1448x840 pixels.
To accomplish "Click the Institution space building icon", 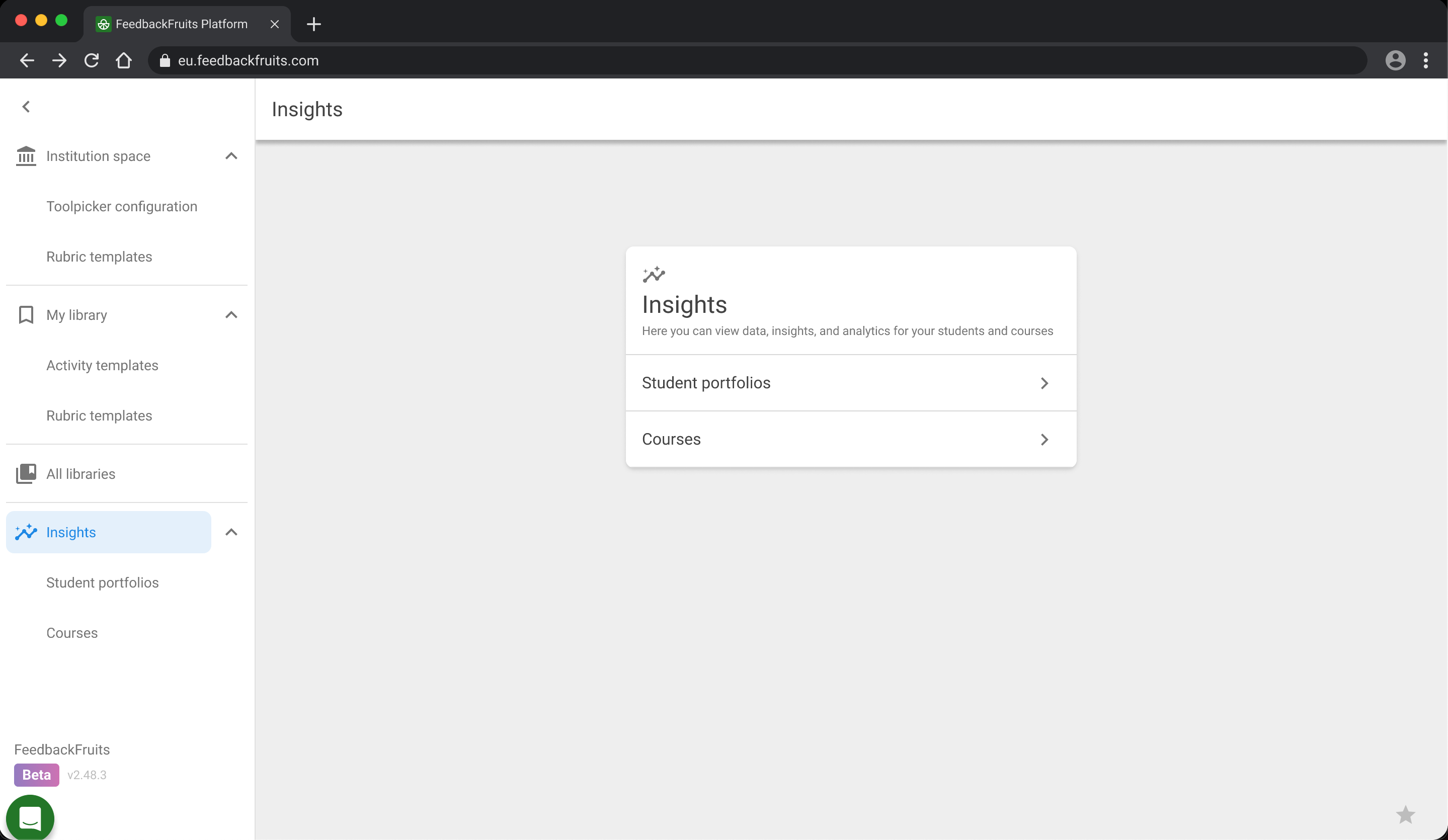I will [x=26, y=156].
